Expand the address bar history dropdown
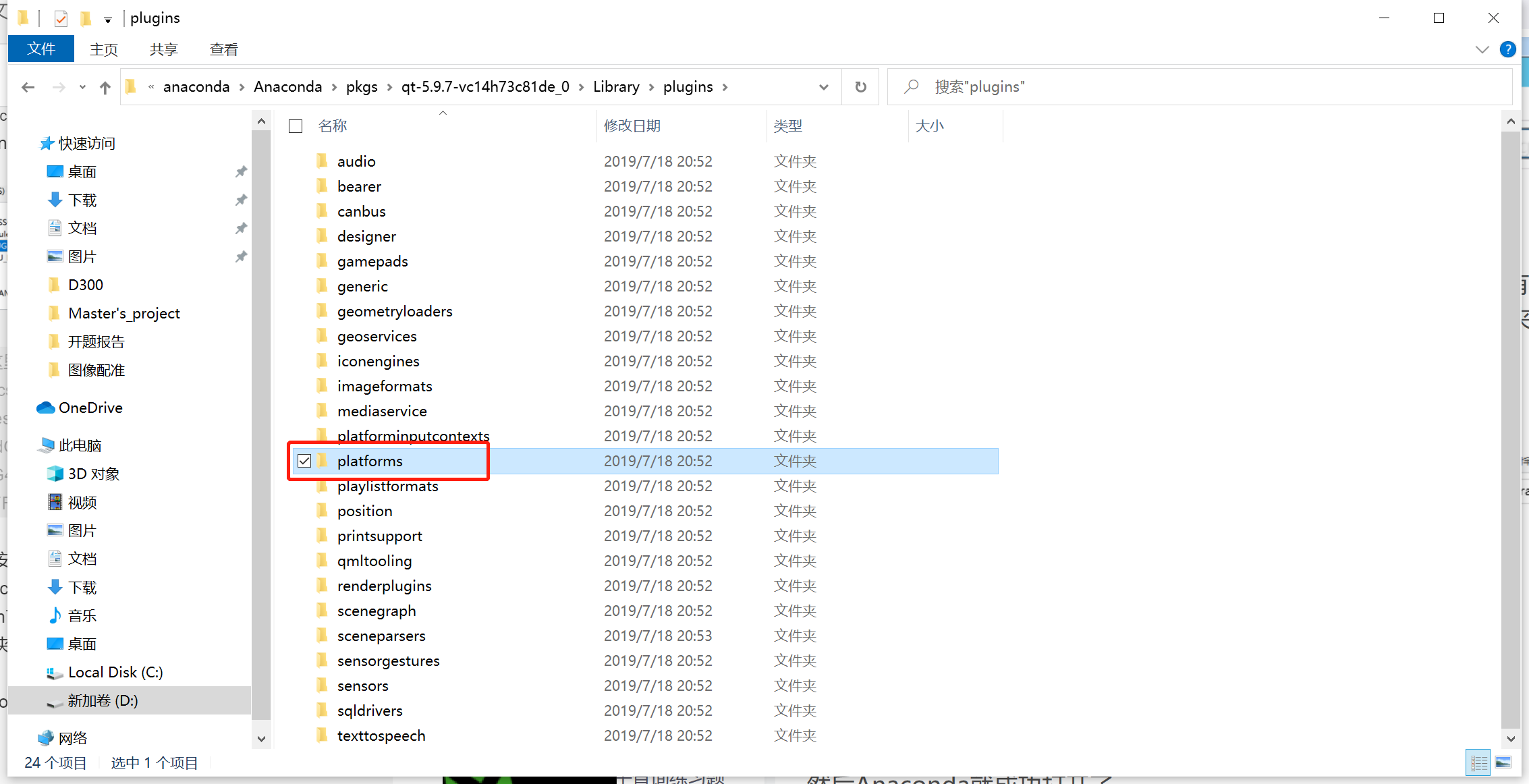Screen dimensions: 1529x784 [x=823, y=87]
